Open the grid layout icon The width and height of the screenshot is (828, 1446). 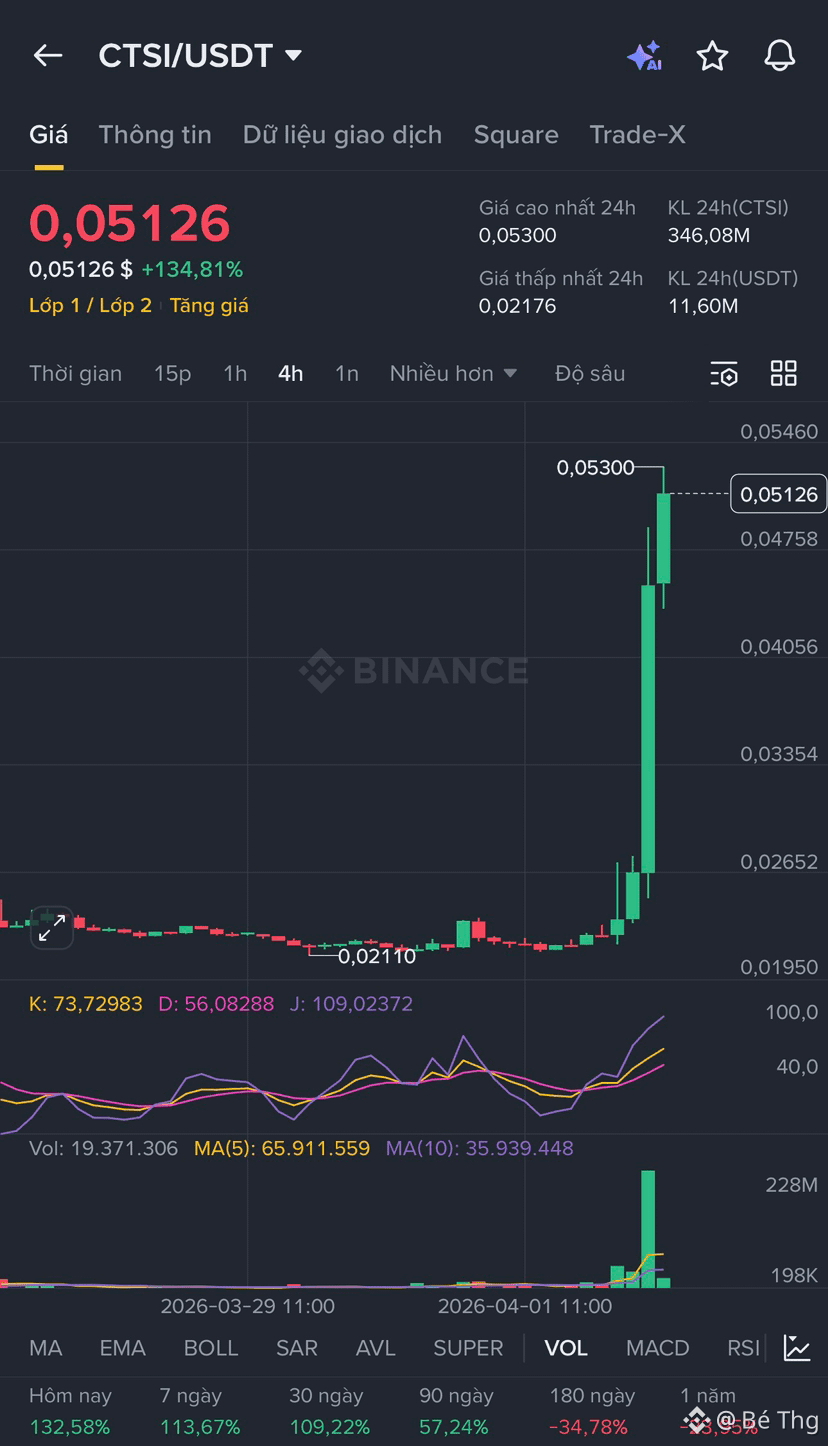pyautogui.click(x=784, y=374)
